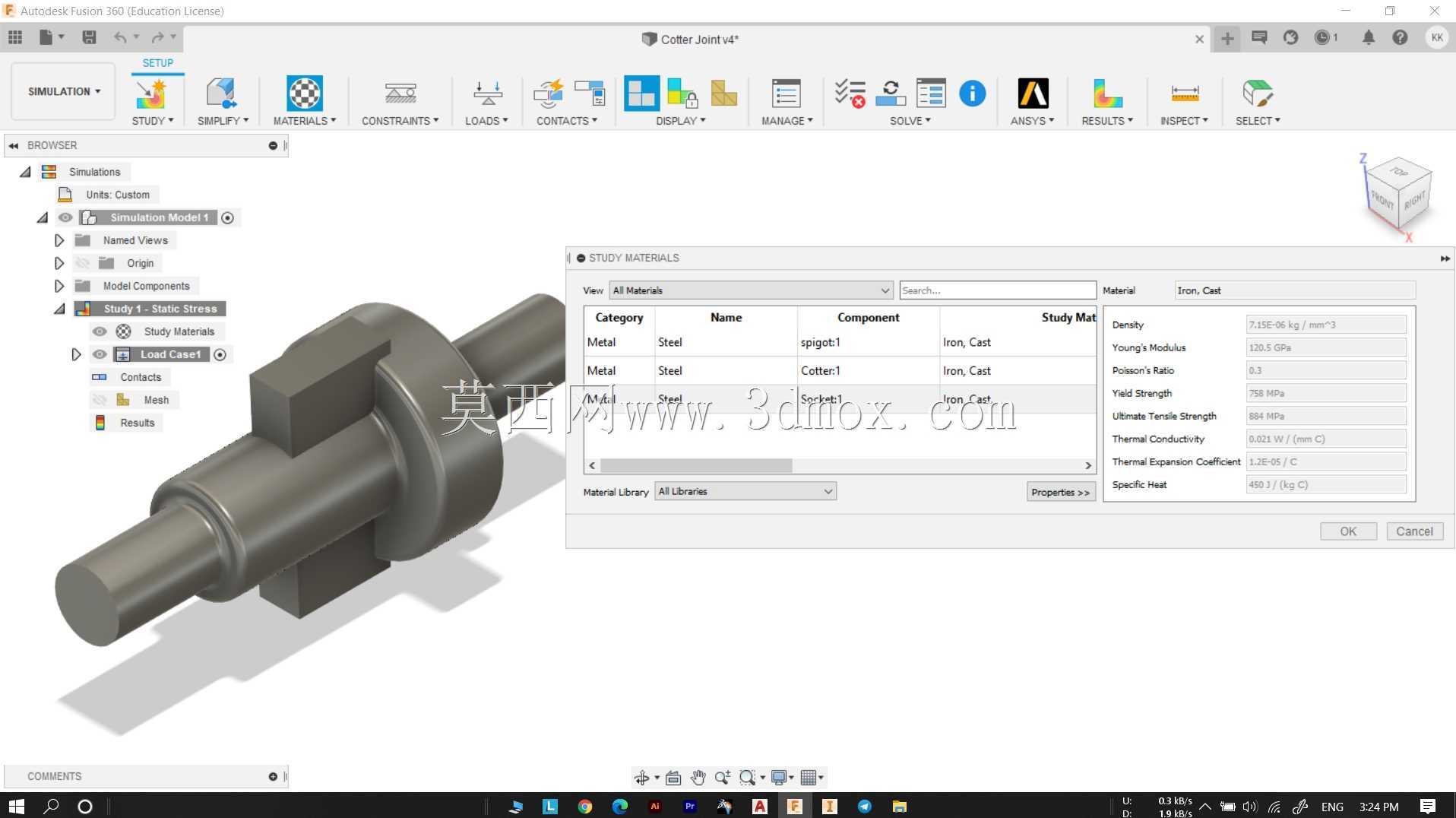This screenshot has width=1456, height=818.
Task: Click the Simplify tool icon
Action: click(x=220, y=94)
